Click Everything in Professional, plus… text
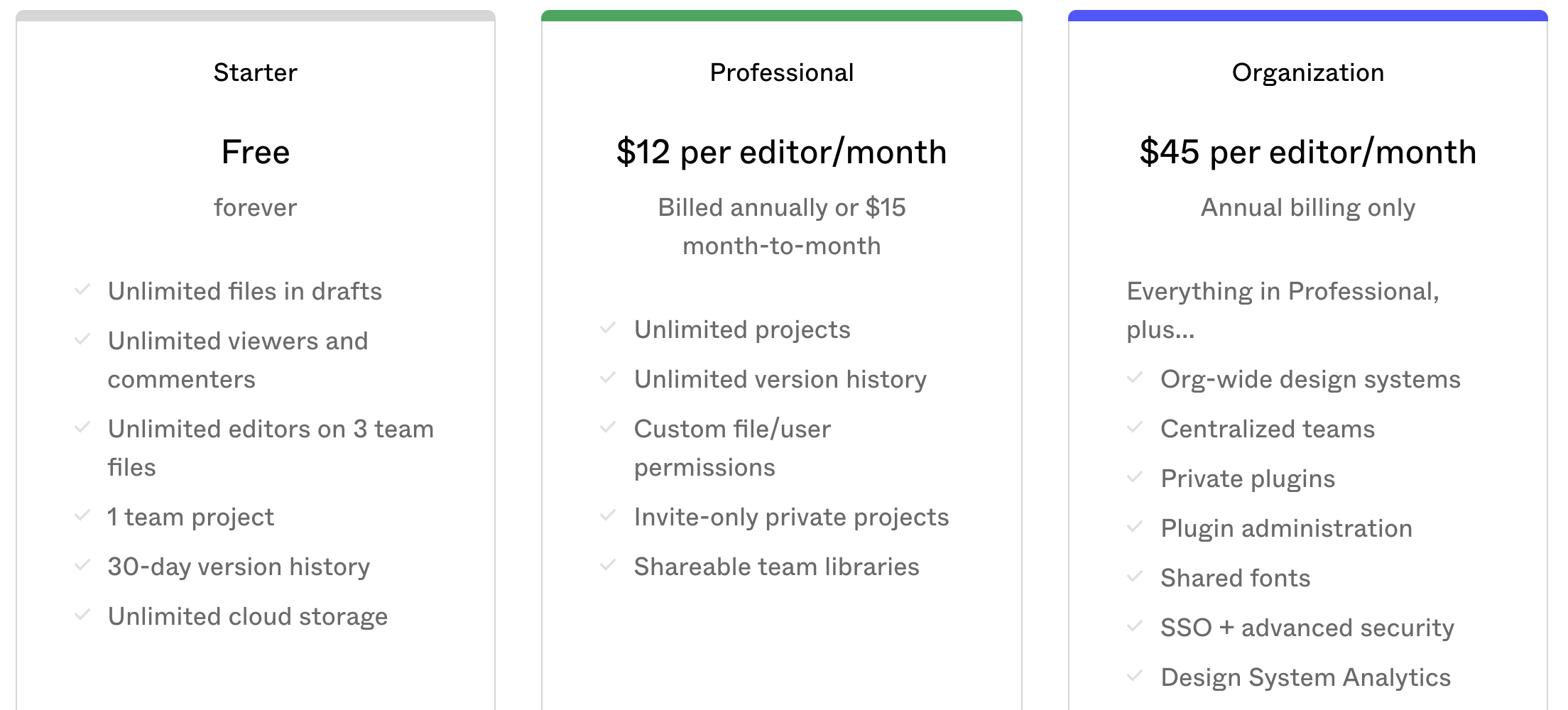The height and width of the screenshot is (710, 1568). tap(1283, 310)
